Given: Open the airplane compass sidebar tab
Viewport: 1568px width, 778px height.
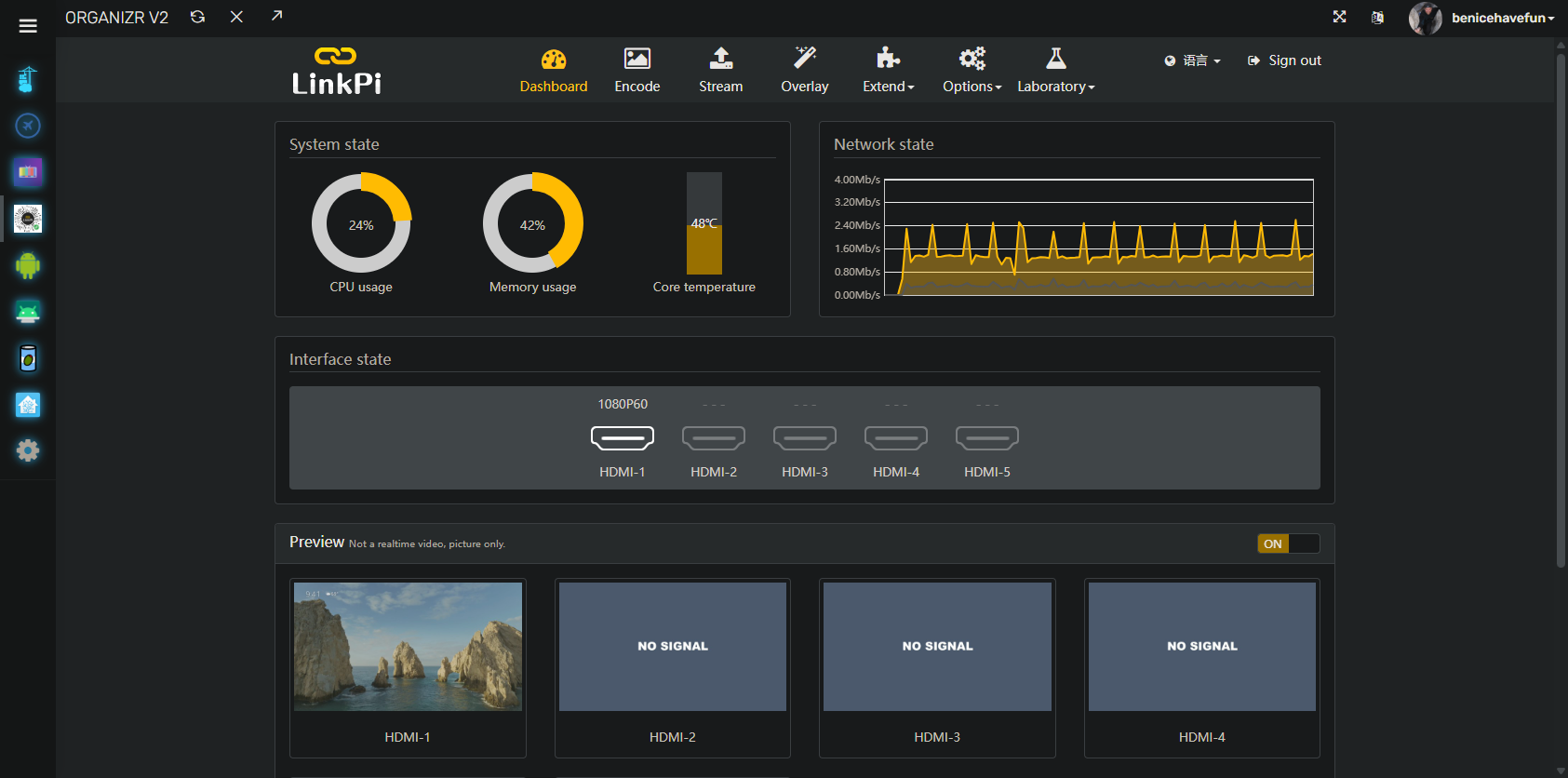Looking at the screenshot, I should tap(28, 126).
